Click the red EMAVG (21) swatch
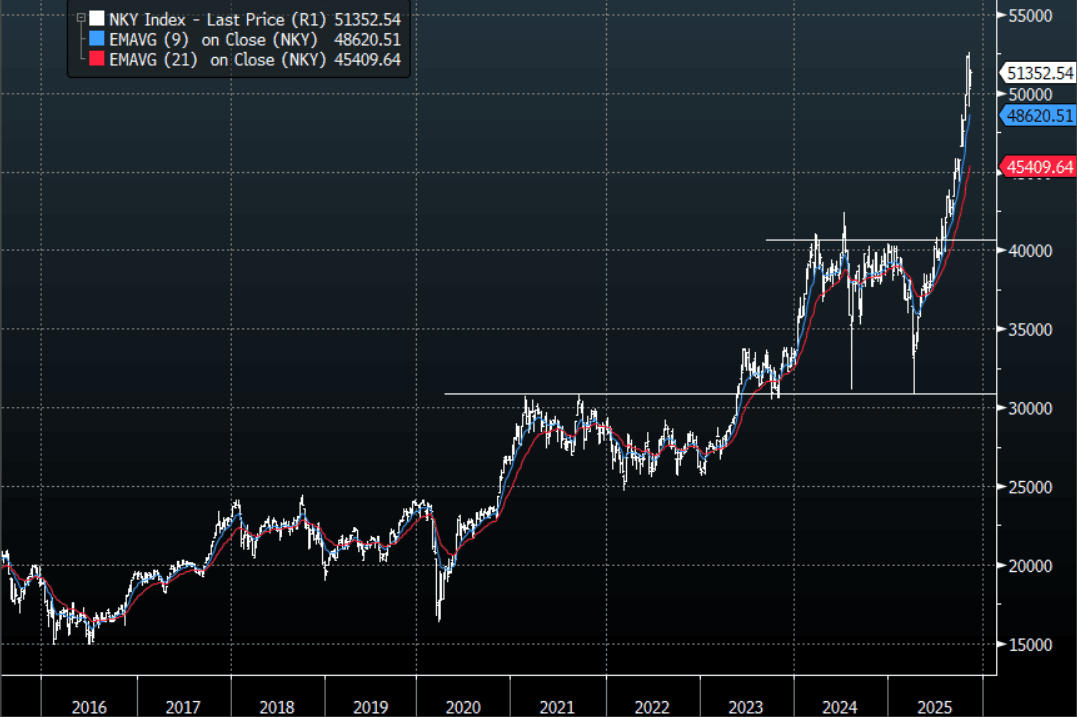Screen dimensions: 1077x717 pyautogui.click(x=96, y=60)
